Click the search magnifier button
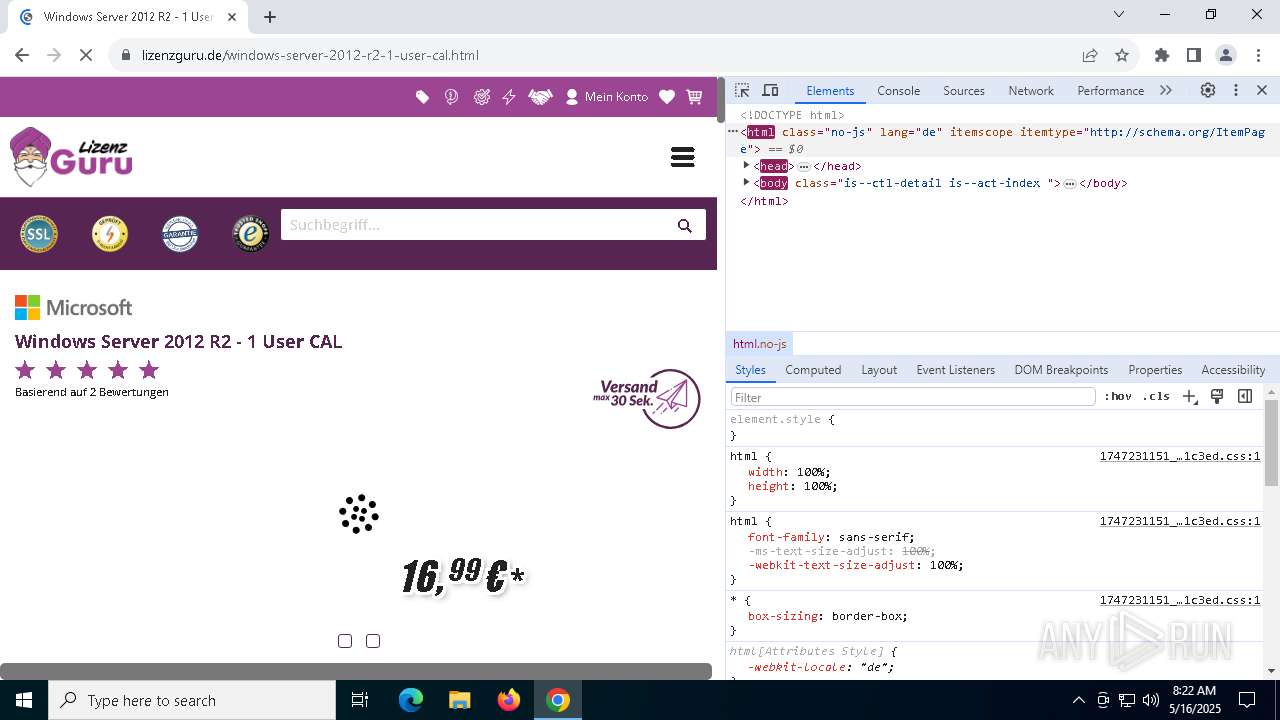1280x720 pixels. click(685, 225)
